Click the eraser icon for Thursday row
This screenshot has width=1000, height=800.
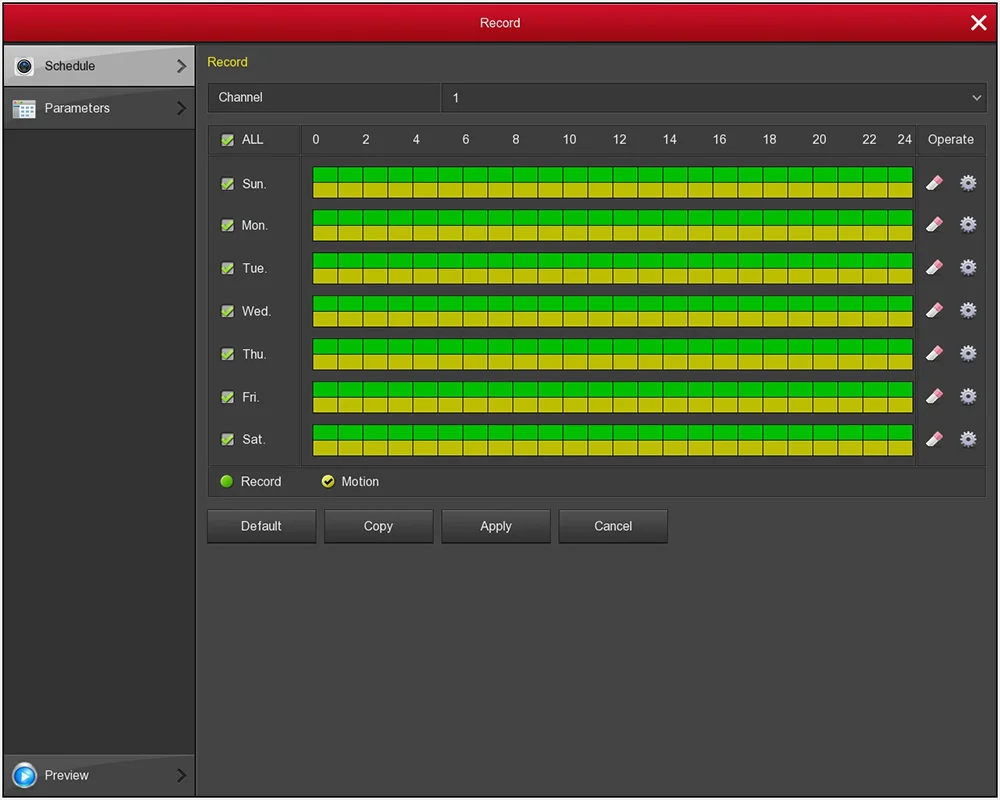934,353
